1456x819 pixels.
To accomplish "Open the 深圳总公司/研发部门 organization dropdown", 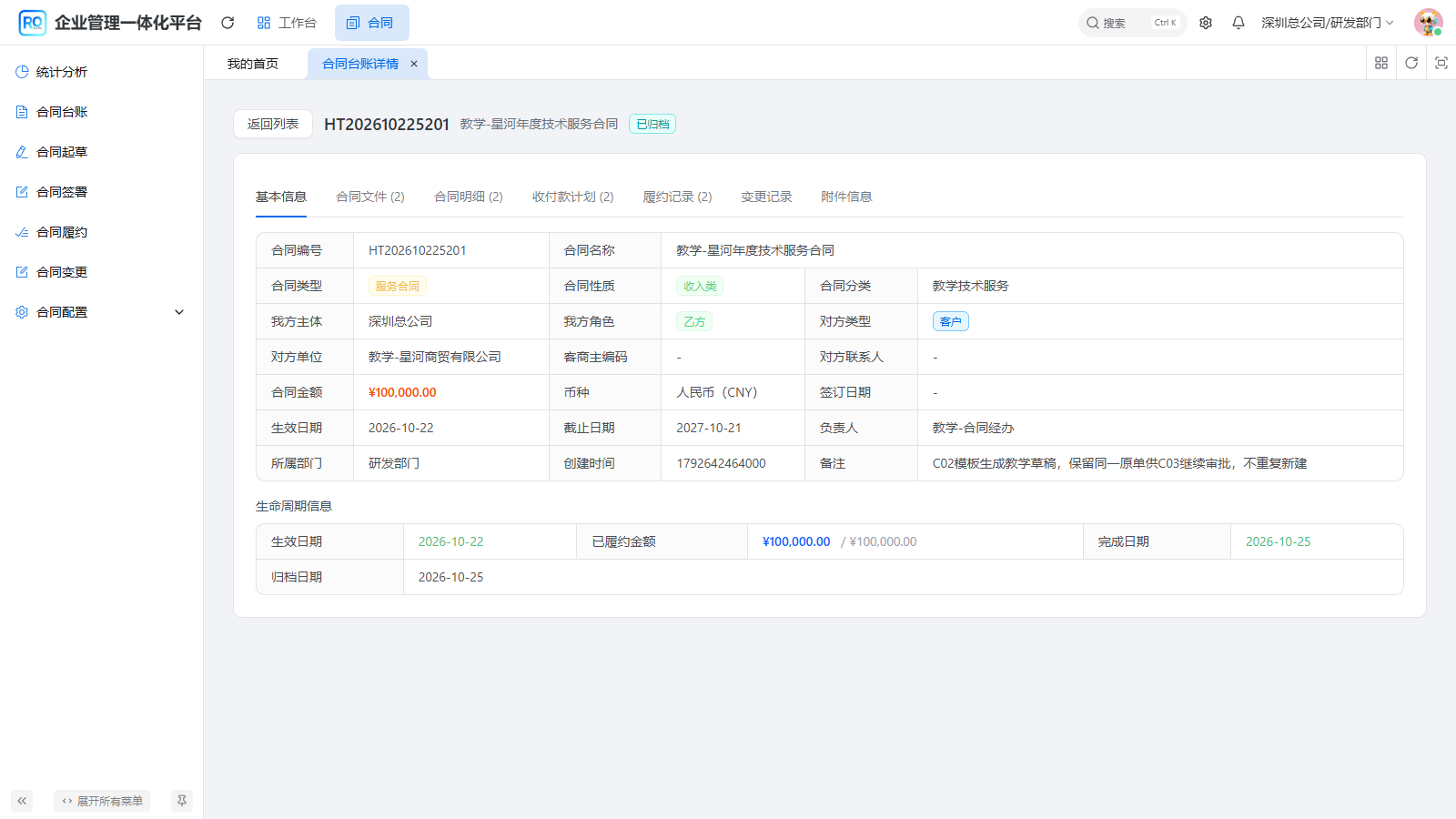I will point(1327,23).
